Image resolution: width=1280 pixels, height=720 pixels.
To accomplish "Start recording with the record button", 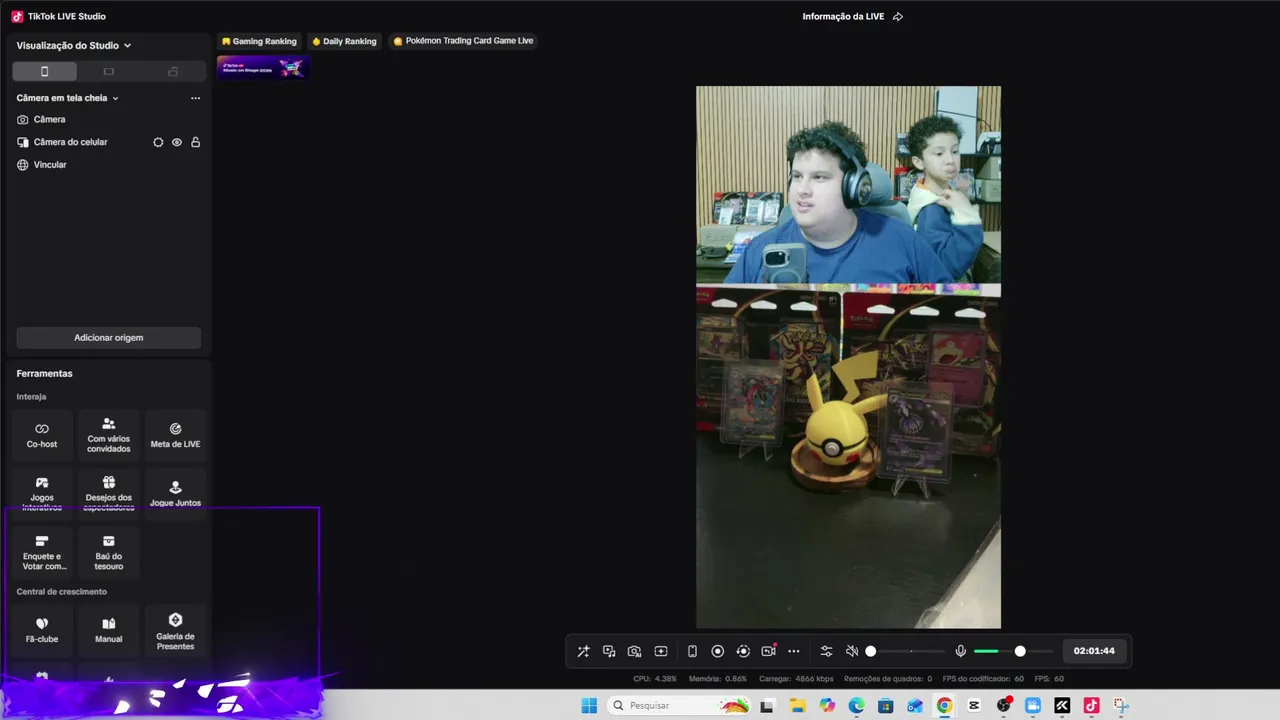I will (717, 651).
